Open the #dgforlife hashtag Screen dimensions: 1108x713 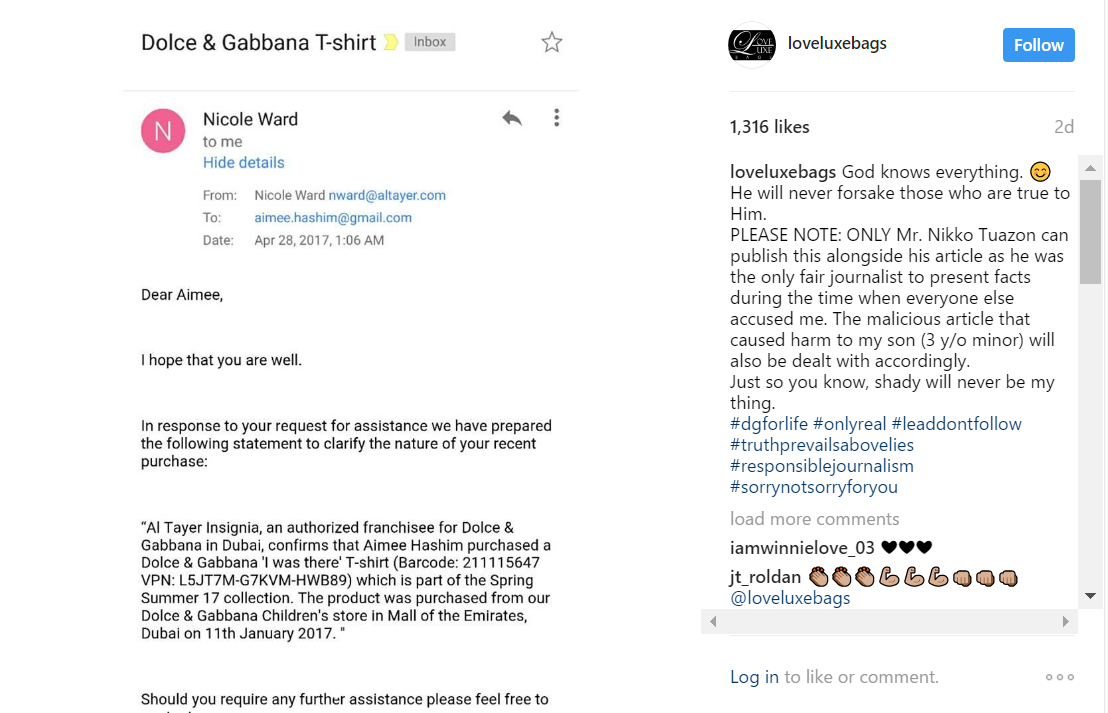click(x=769, y=424)
